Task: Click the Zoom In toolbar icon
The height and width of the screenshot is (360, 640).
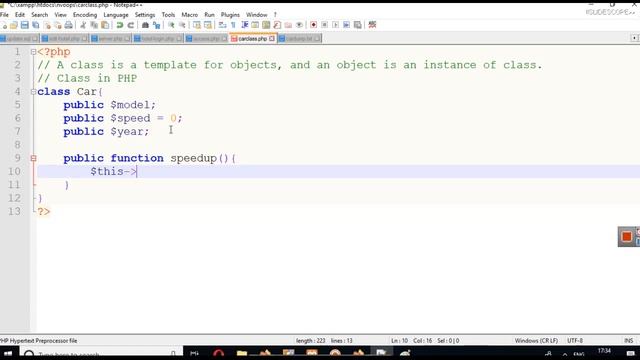Action: click(x=171, y=25)
